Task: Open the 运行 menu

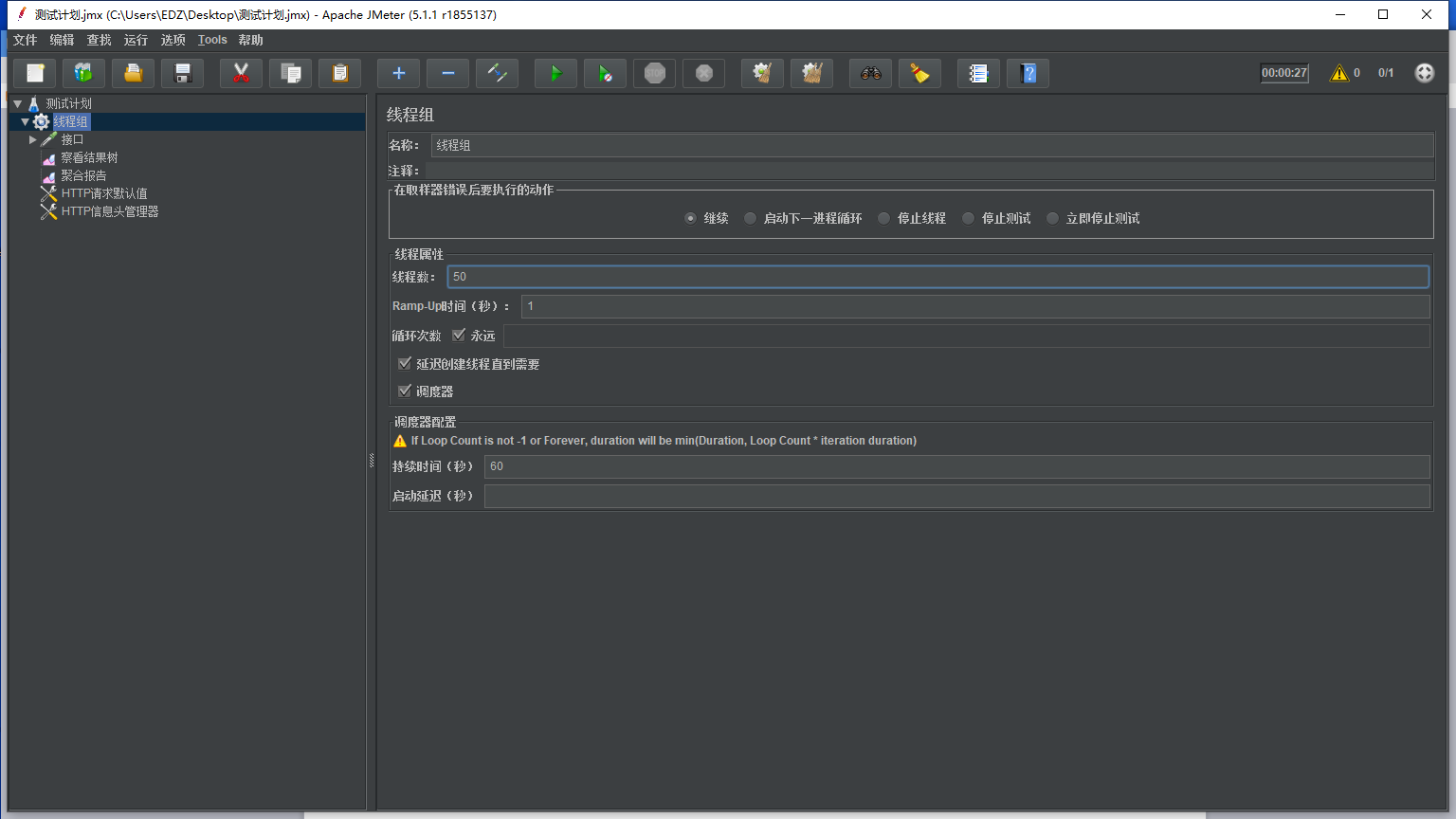Action: coord(136,40)
